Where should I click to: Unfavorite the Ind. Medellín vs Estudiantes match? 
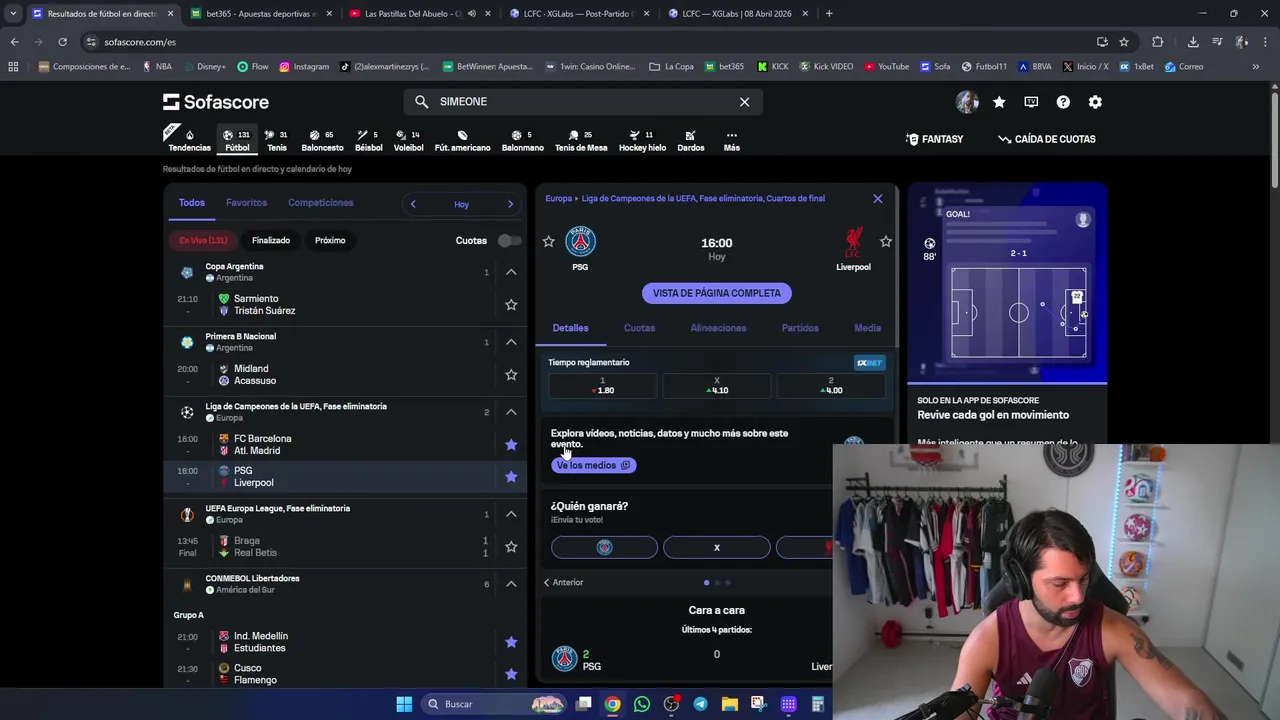pyautogui.click(x=511, y=642)
